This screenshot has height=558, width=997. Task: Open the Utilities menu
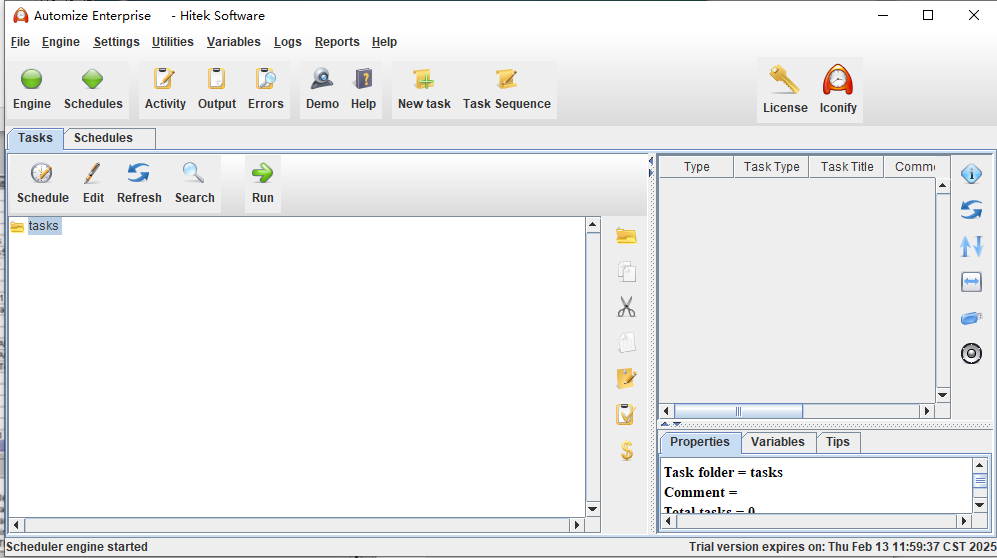click(172, 42)
